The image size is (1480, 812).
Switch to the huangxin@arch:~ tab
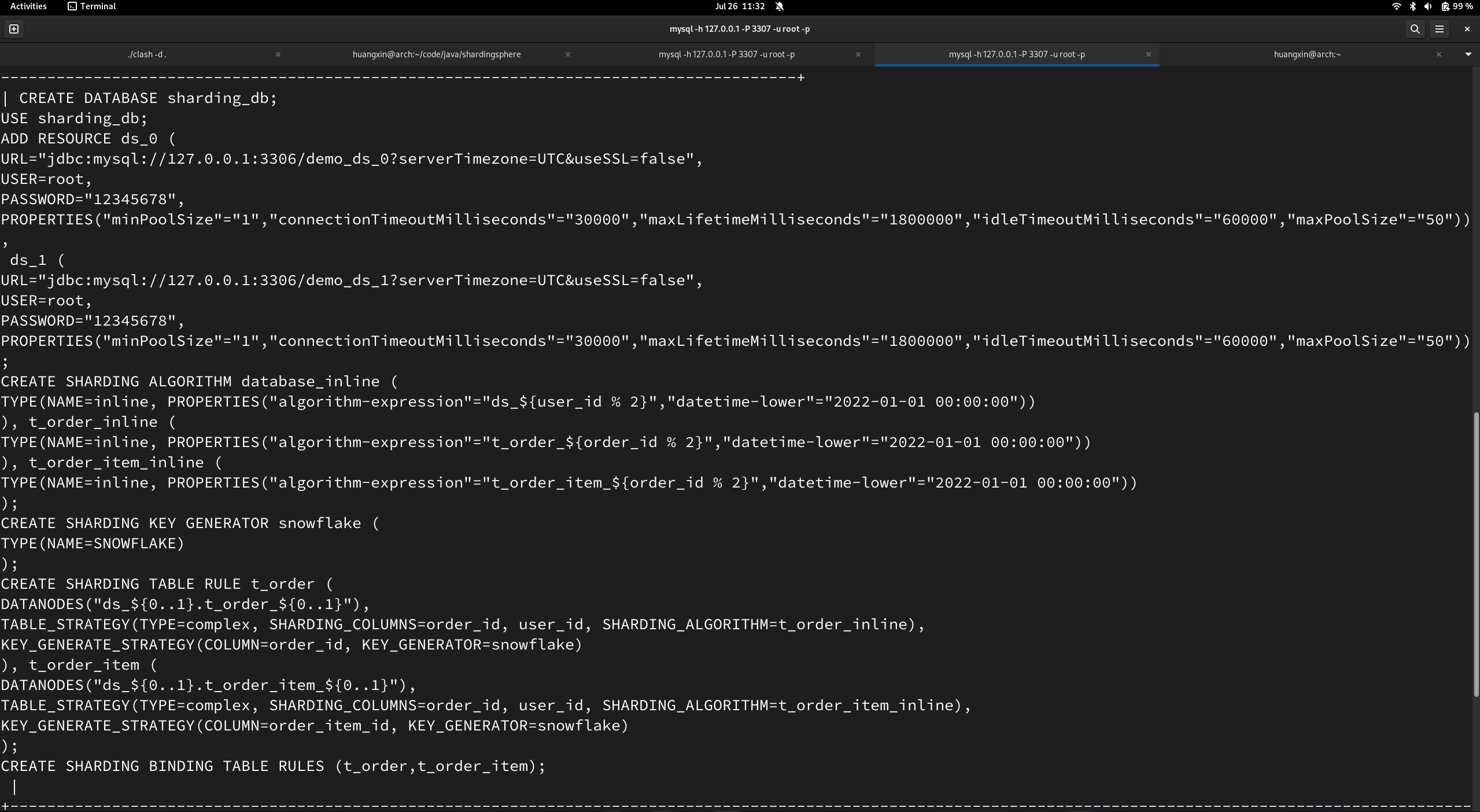[1306, 54]
